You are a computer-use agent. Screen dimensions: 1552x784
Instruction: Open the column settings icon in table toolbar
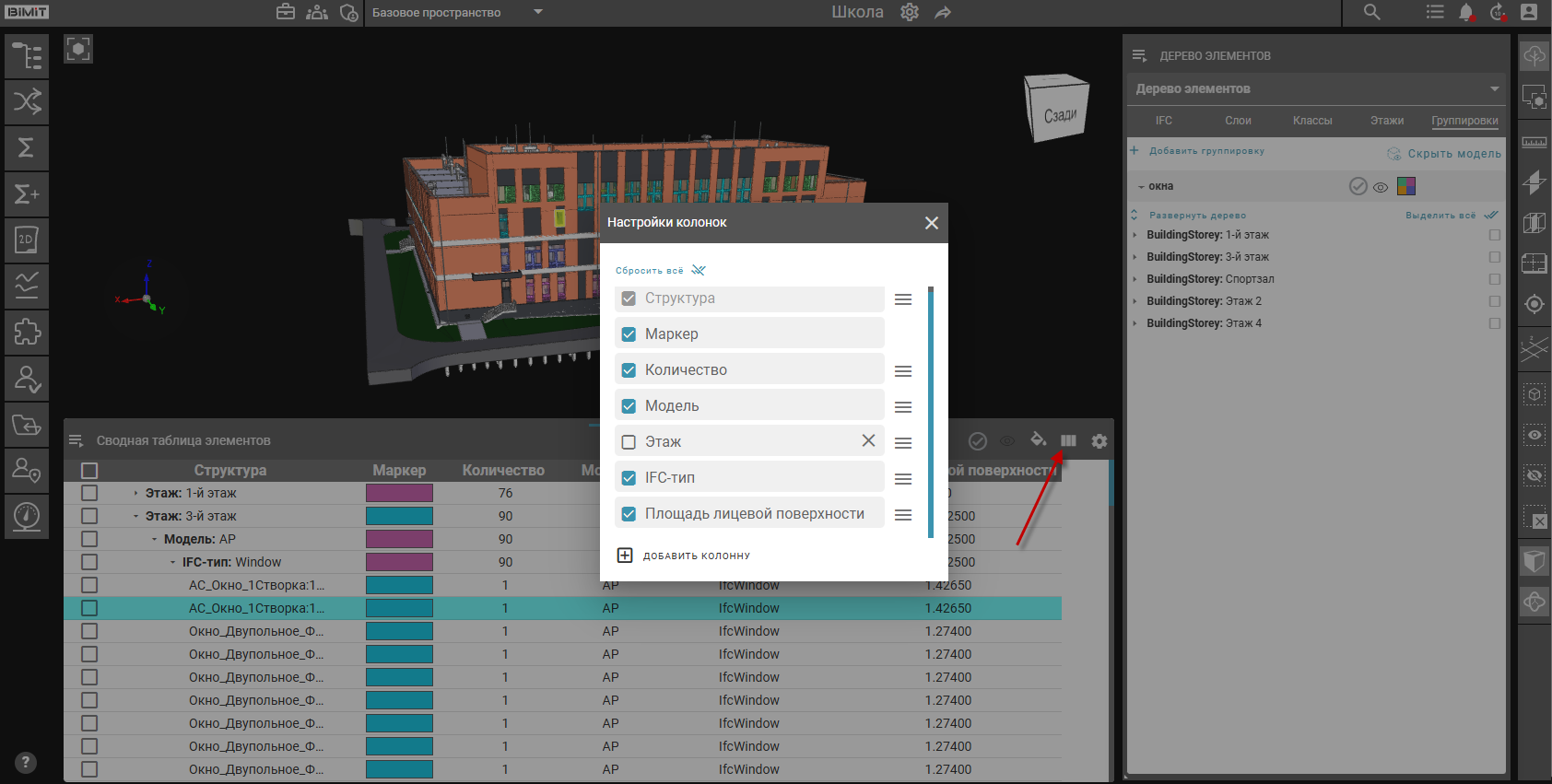click(x=1068, y=441)
